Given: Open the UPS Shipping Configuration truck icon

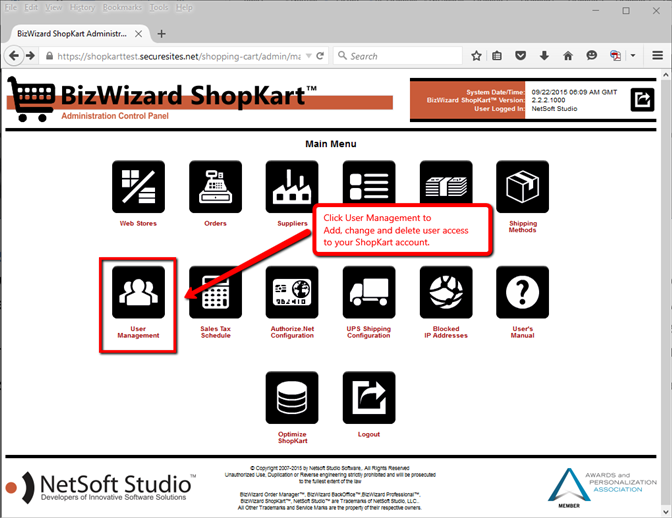Looking at the screenshot, I should pyautogui.click(x=369, y=292).
